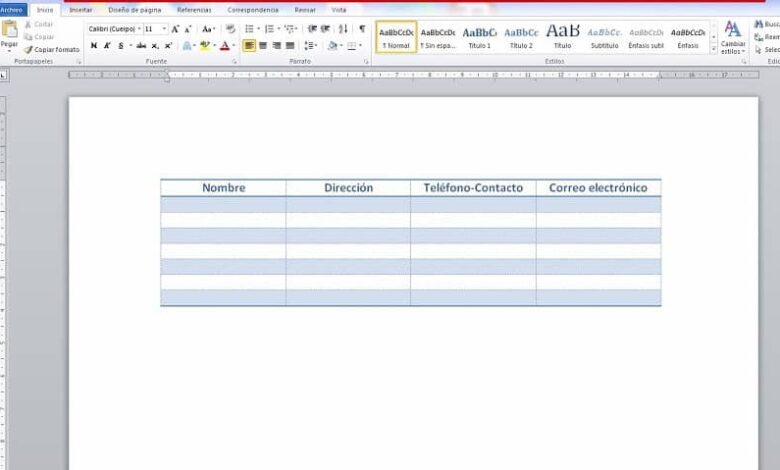Toggle strikethrough formatting
This screenshot has height=470, width=780.
pos(141,46)
